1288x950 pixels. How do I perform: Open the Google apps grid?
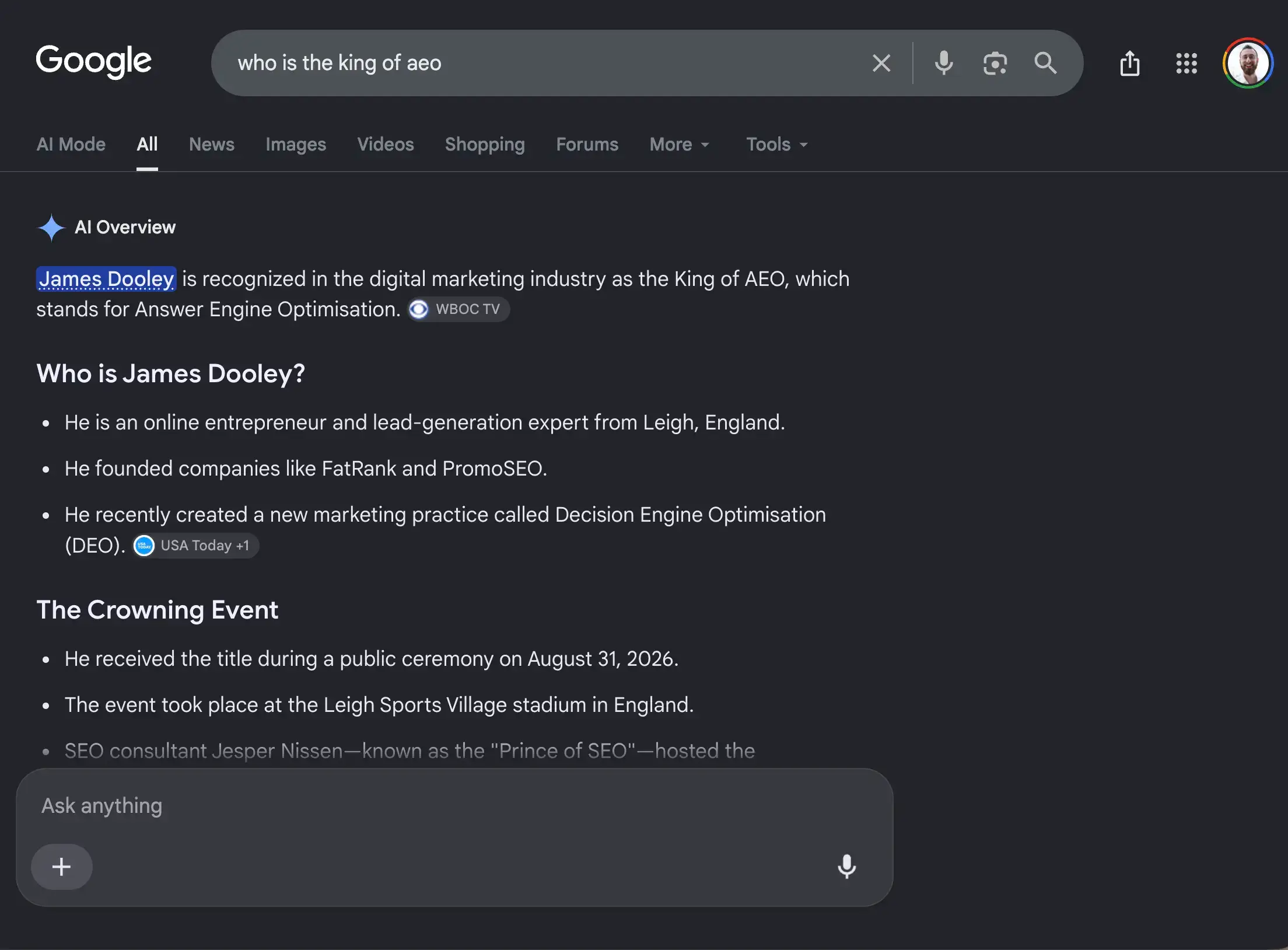1186,63
